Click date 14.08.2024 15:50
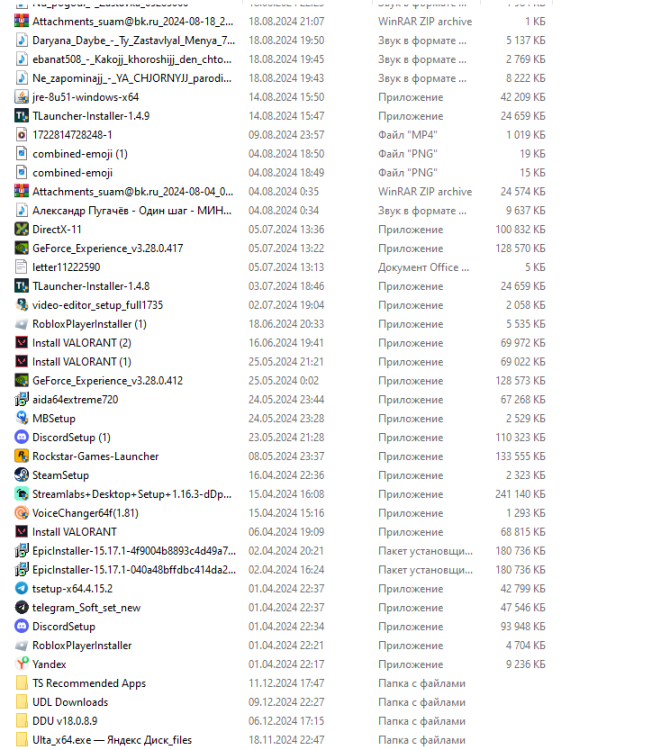Viewport: 670px width, 750px height. coord(286,97)
